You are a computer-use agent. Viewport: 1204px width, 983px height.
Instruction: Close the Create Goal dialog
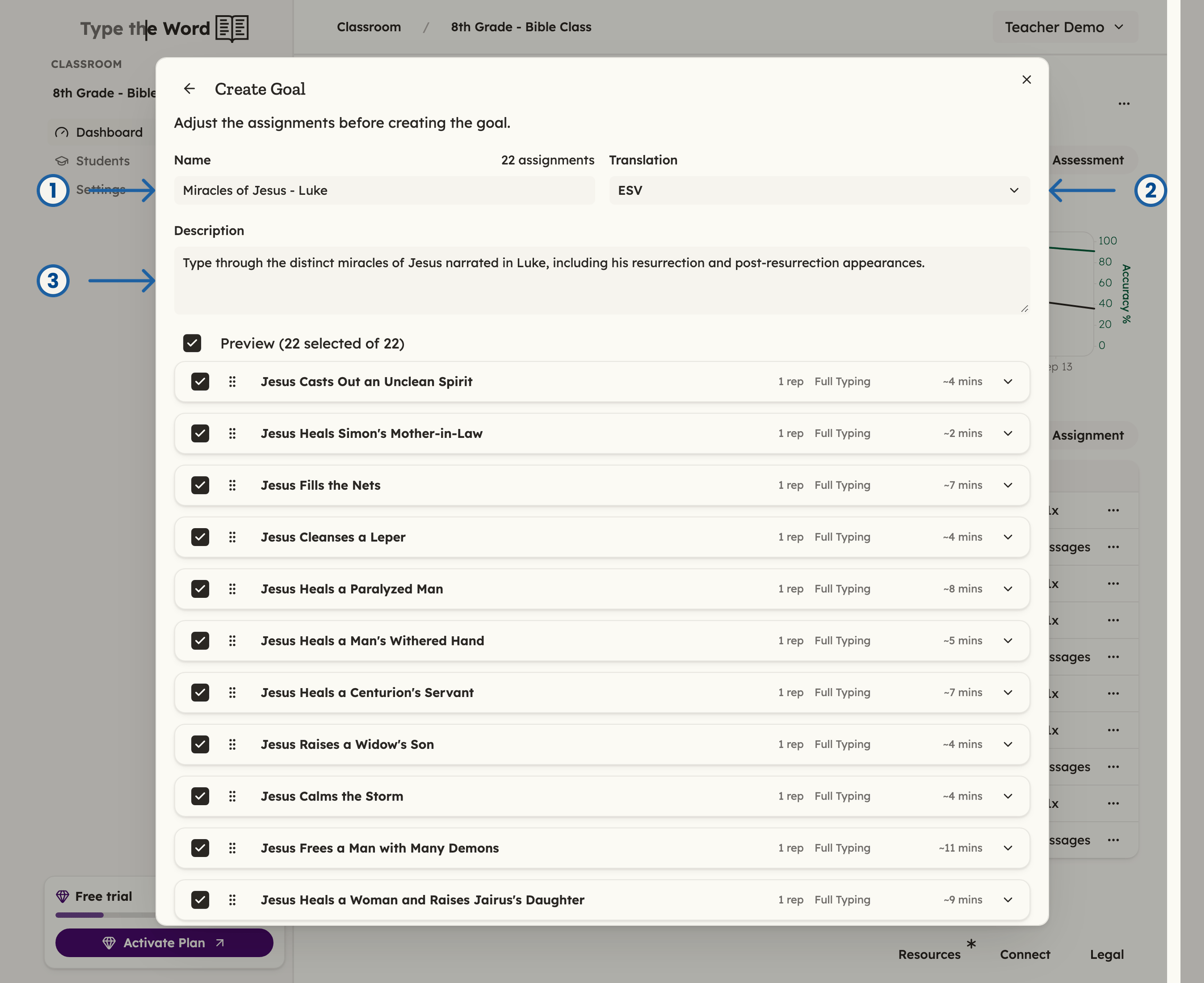point(1026,80)
